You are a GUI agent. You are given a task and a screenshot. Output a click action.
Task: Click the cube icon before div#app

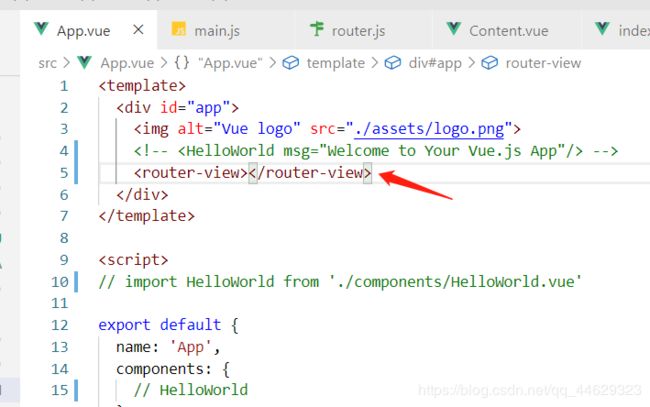393,63
